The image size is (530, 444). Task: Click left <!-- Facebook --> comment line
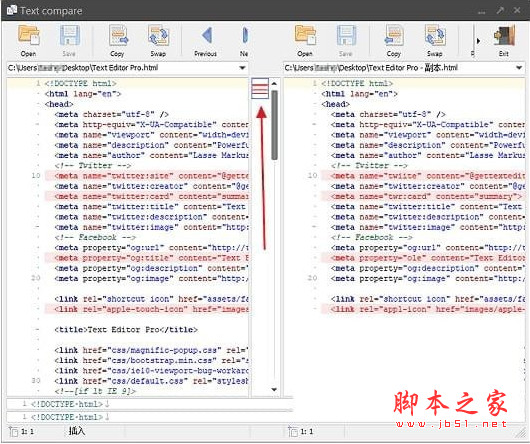coord(95,237)
